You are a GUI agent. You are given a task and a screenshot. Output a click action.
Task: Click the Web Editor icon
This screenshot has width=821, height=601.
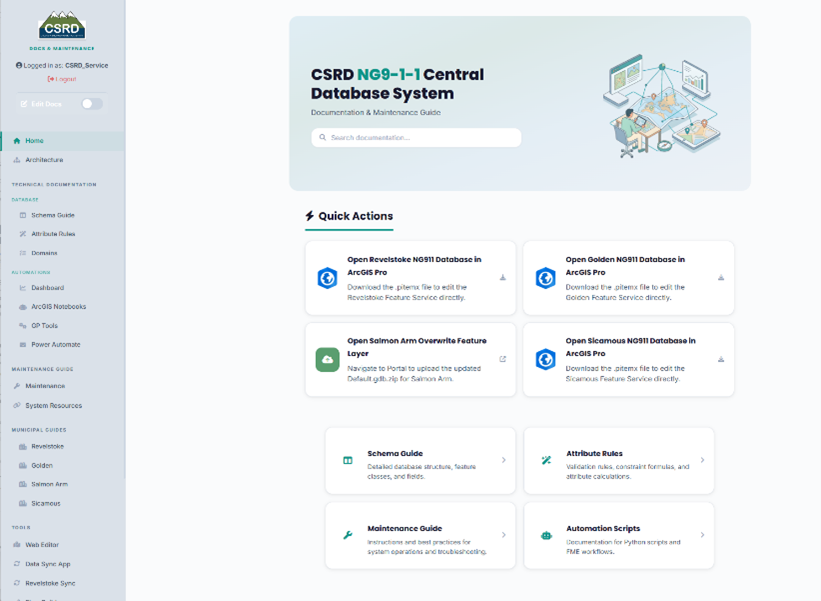(17, 544)
